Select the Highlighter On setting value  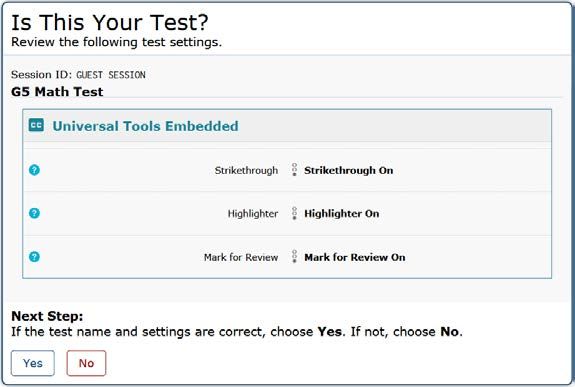click(x=341, y=214)
